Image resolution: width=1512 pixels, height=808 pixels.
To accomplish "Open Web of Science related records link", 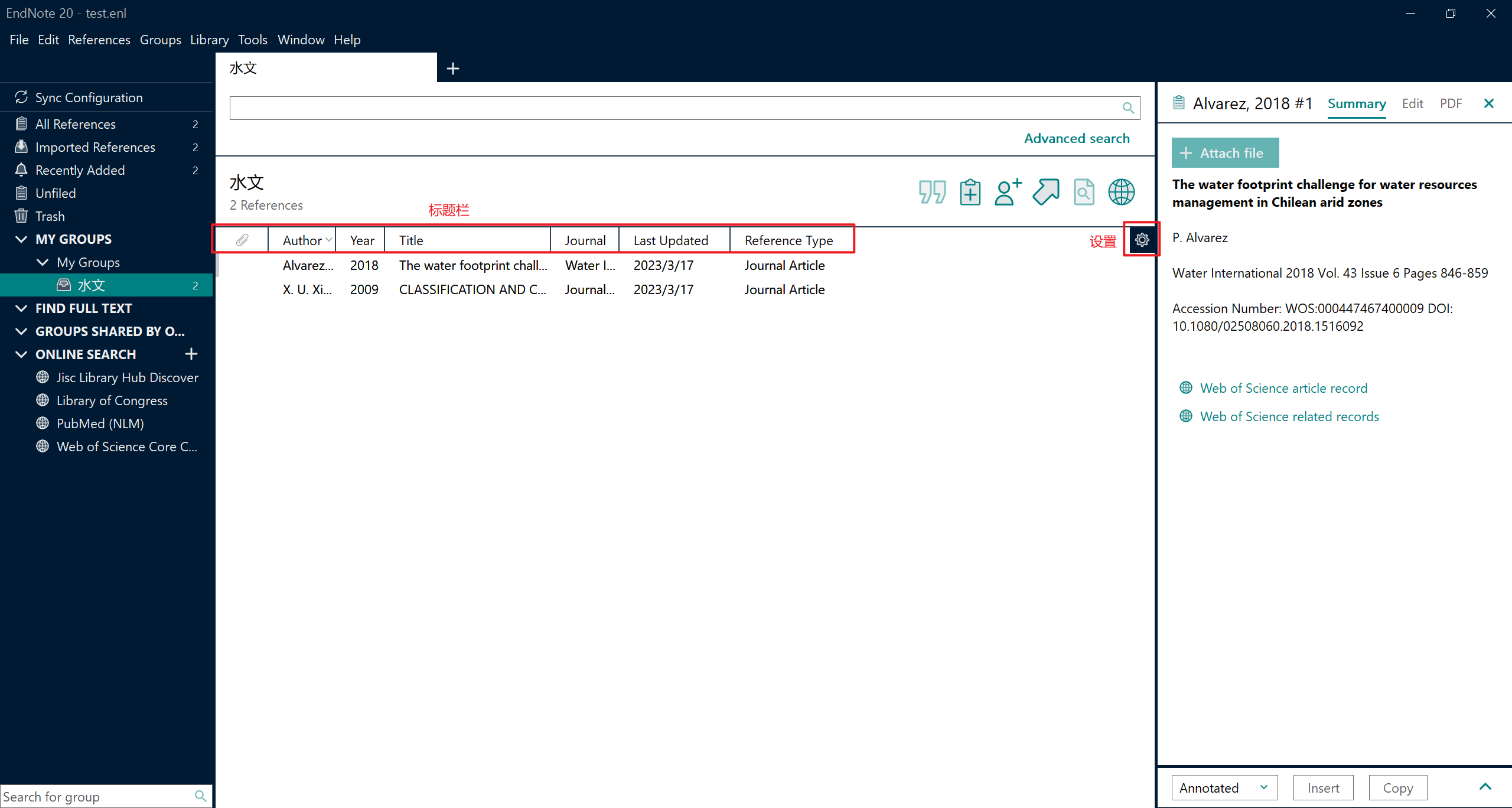I will 1289,416.
